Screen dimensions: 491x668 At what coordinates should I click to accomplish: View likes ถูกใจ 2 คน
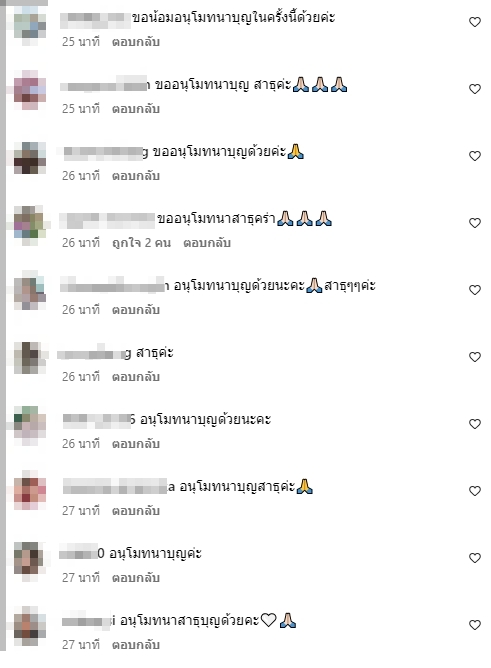pos(141,243)
